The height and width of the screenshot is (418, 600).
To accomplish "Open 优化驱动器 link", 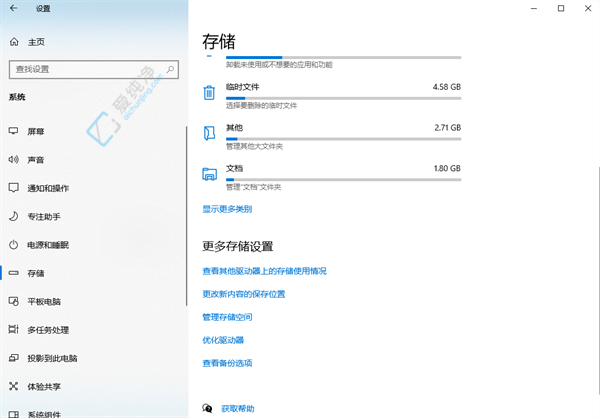I will [x=223, y=340].
